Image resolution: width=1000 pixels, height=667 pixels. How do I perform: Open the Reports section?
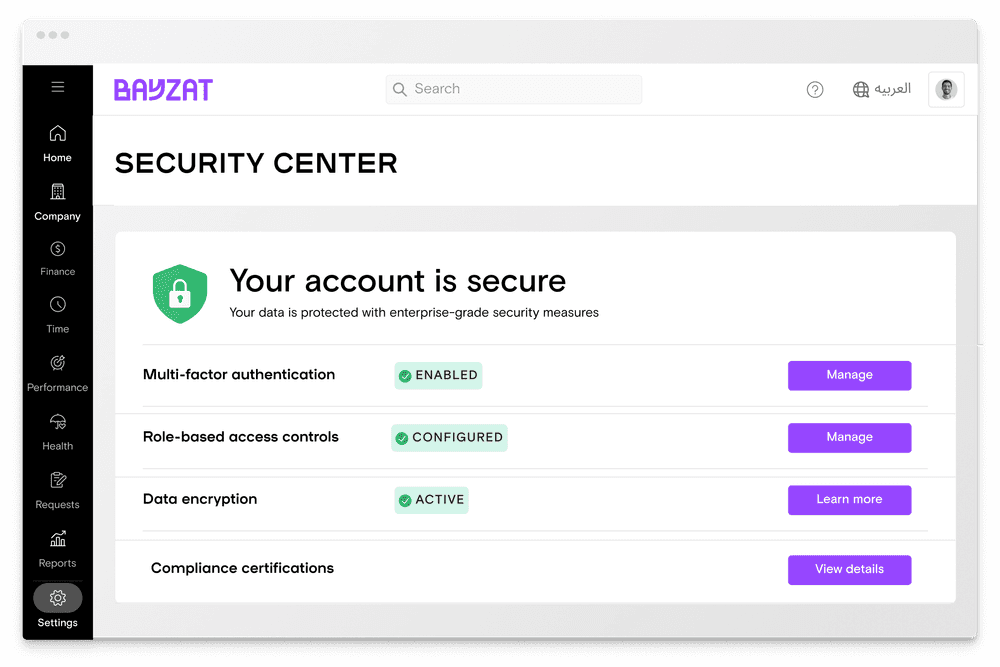point(57,548)
